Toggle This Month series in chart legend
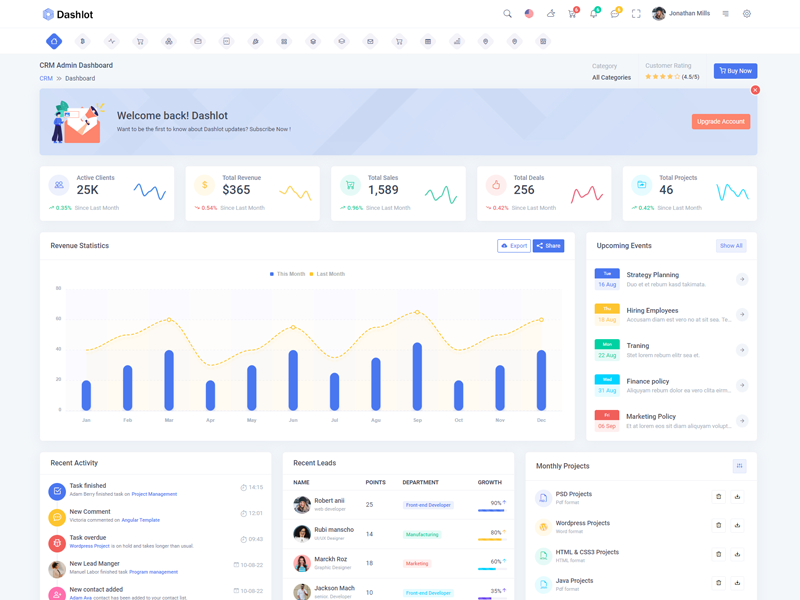800x600 pixels. (288, 274)
